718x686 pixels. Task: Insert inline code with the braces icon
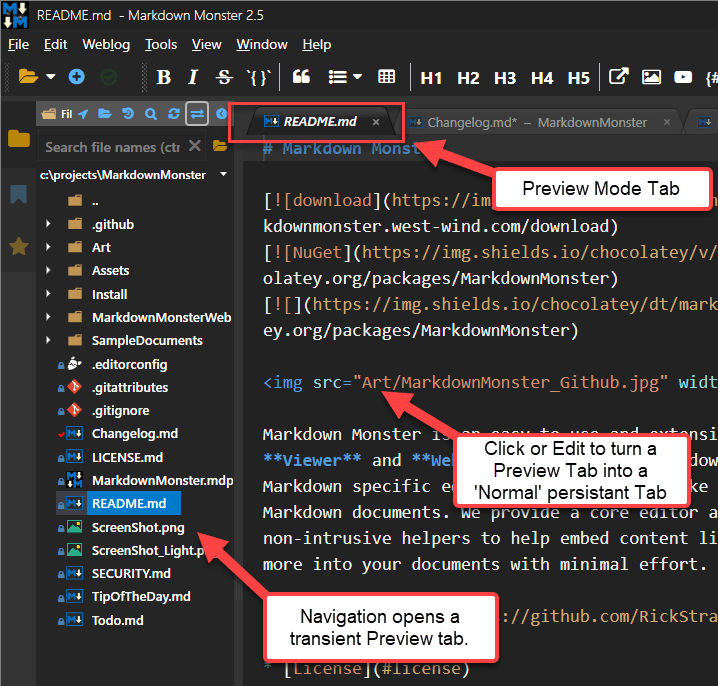pos(258,77)
